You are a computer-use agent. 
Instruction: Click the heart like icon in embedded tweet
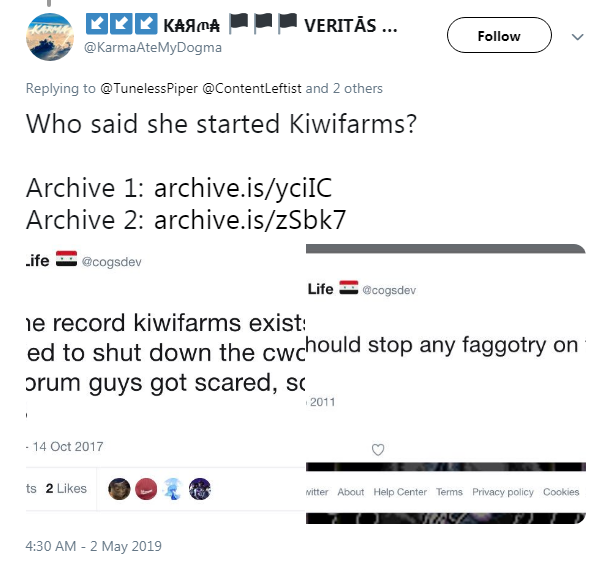point(378,450)
